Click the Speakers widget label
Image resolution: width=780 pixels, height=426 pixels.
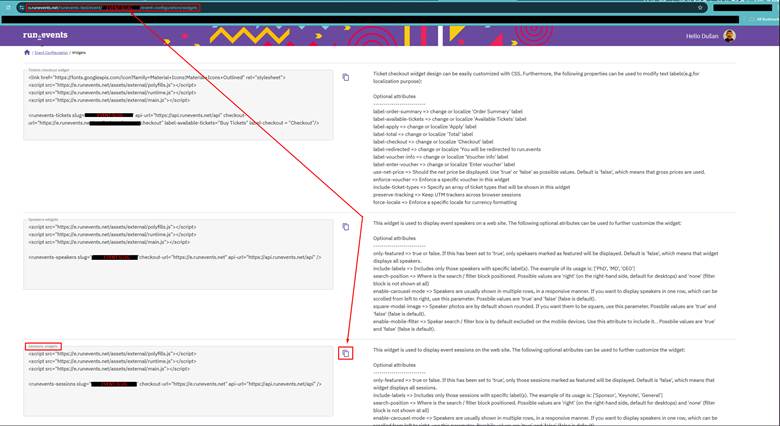(44, 220)
